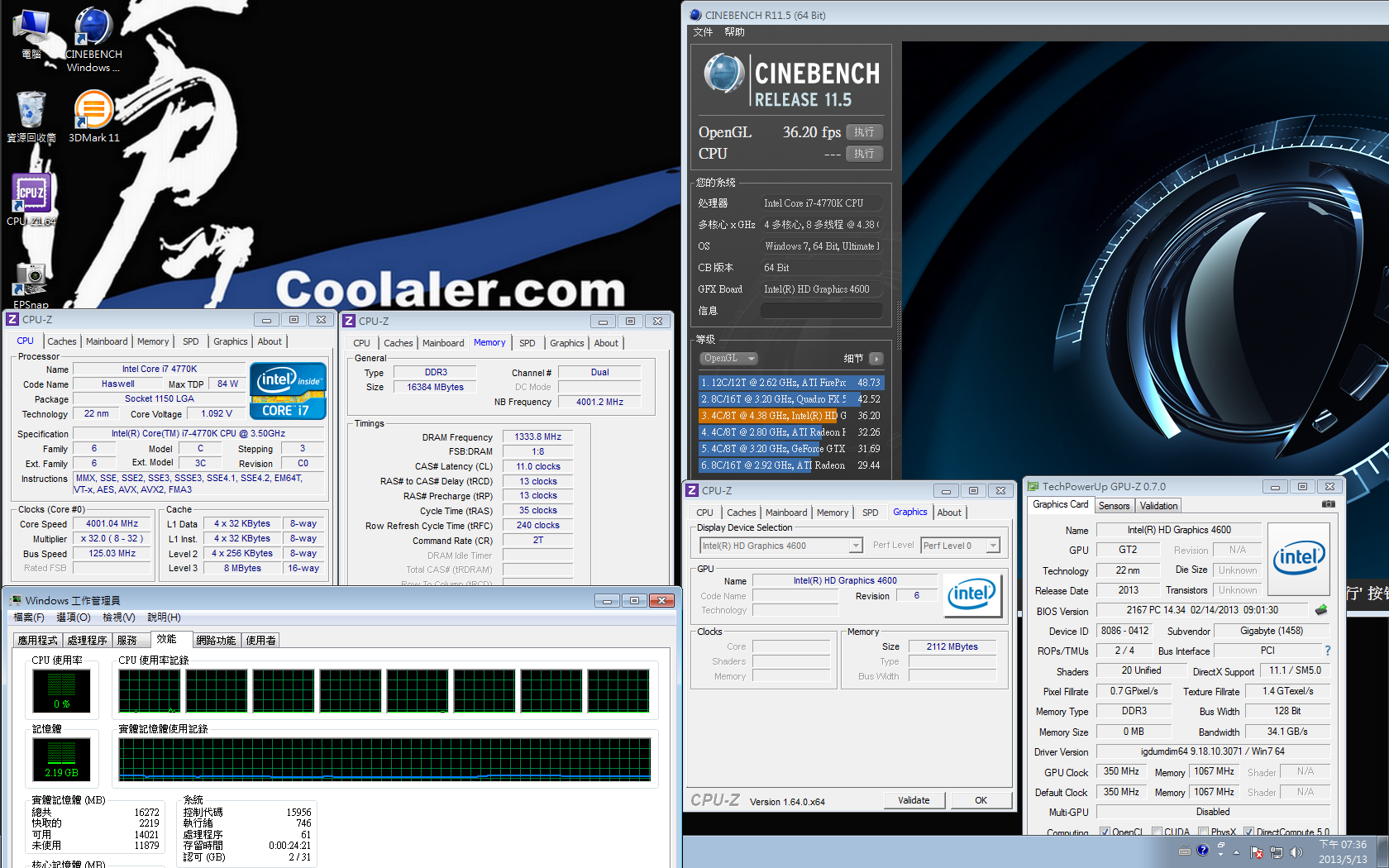Viewport: 1389px width, 868px height.
Task: Open the OpenGL ranking dropdown in CINEBENCH
Action: click(x=728, y=358)
